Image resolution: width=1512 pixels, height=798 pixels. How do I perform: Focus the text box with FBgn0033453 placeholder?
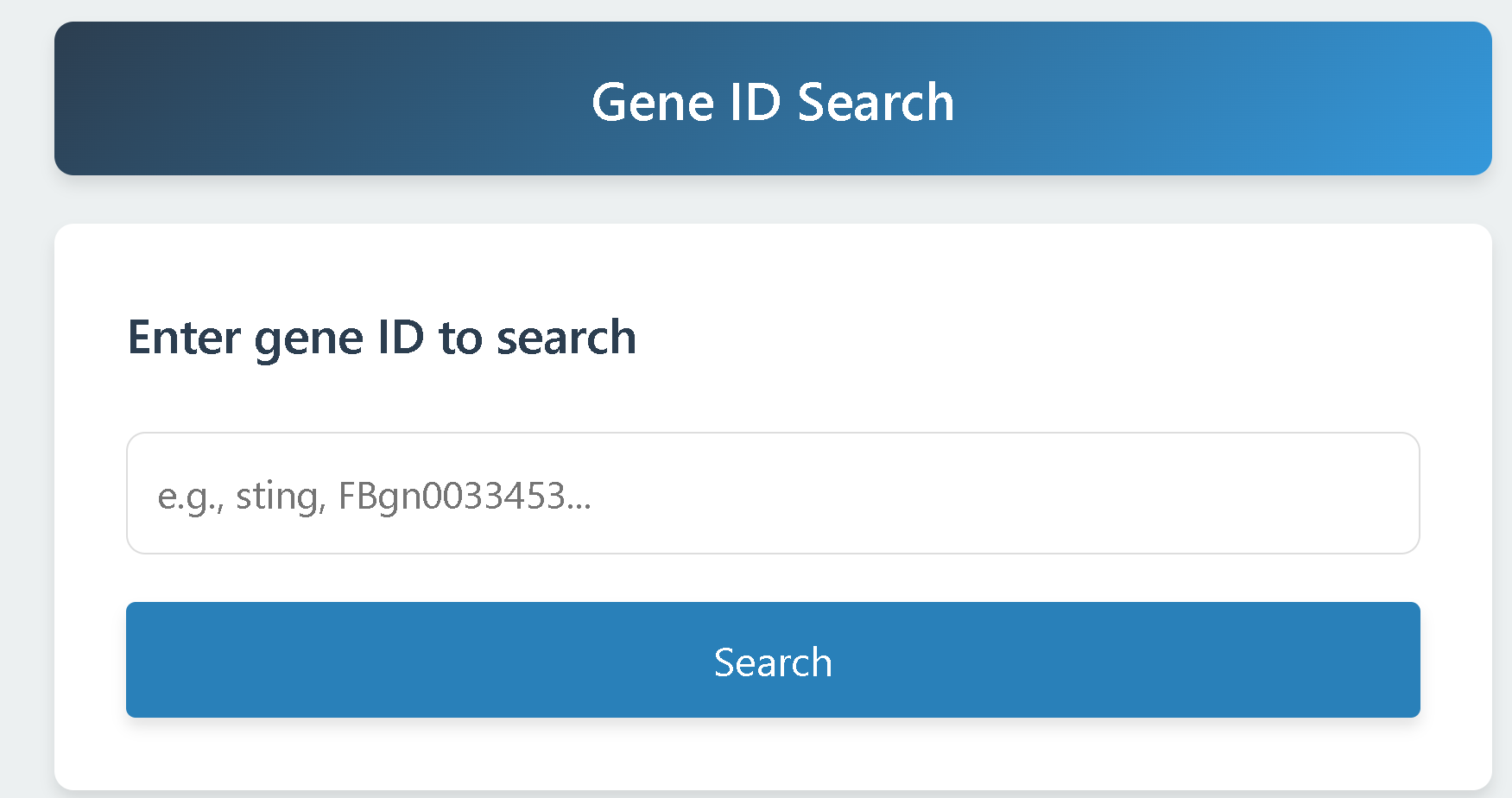773,493
